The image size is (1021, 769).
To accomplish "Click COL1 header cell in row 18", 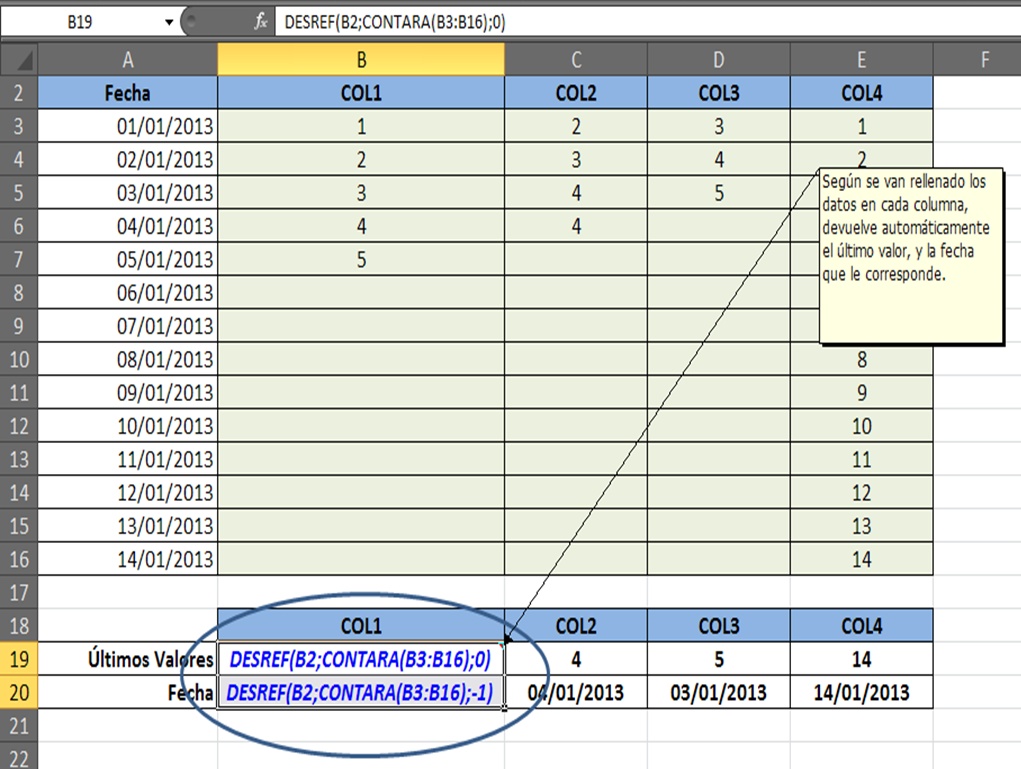I will tap(361, 626).
